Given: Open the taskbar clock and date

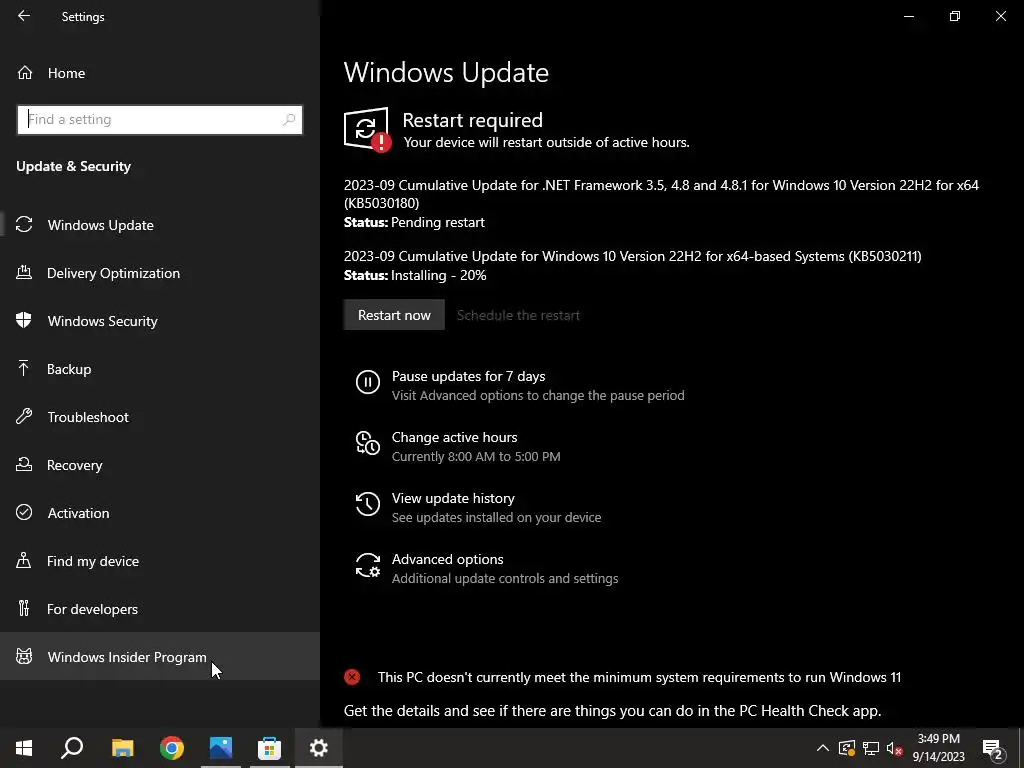Looking at the screenshot, I should (938, 748).
